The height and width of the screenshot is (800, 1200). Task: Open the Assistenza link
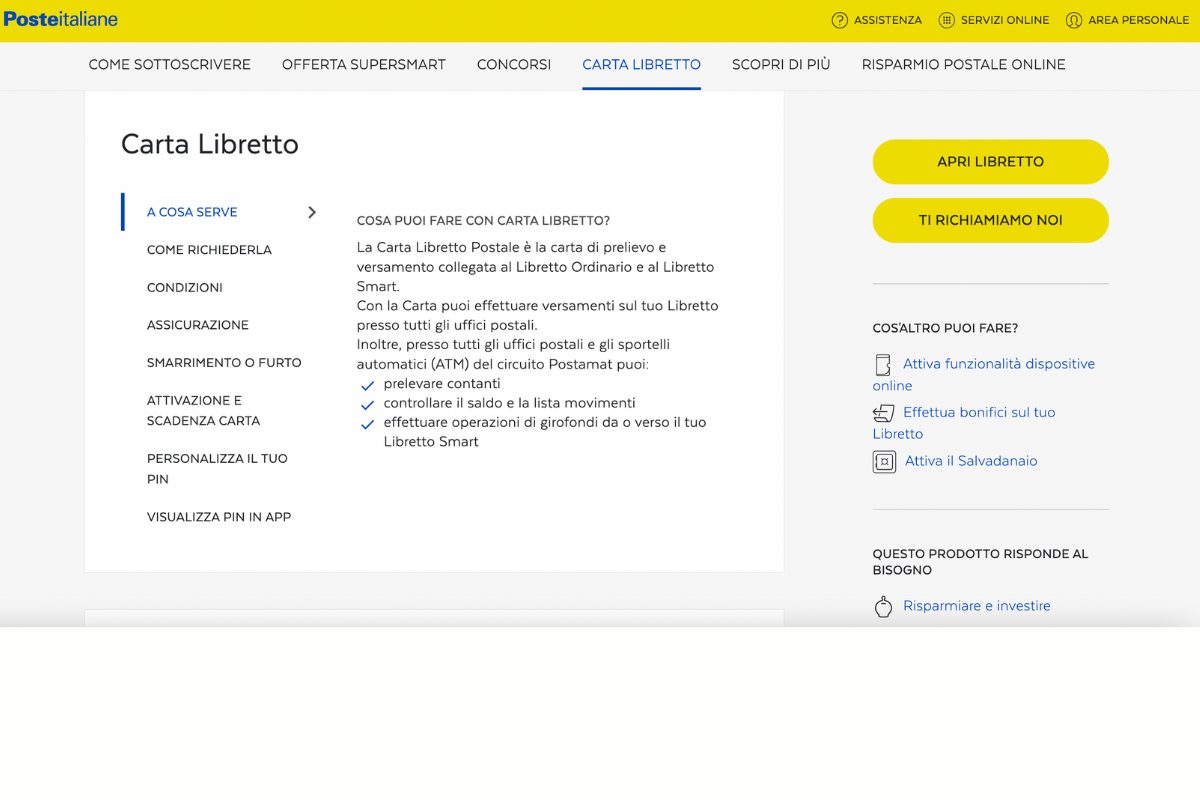click(x=888, y=20)
